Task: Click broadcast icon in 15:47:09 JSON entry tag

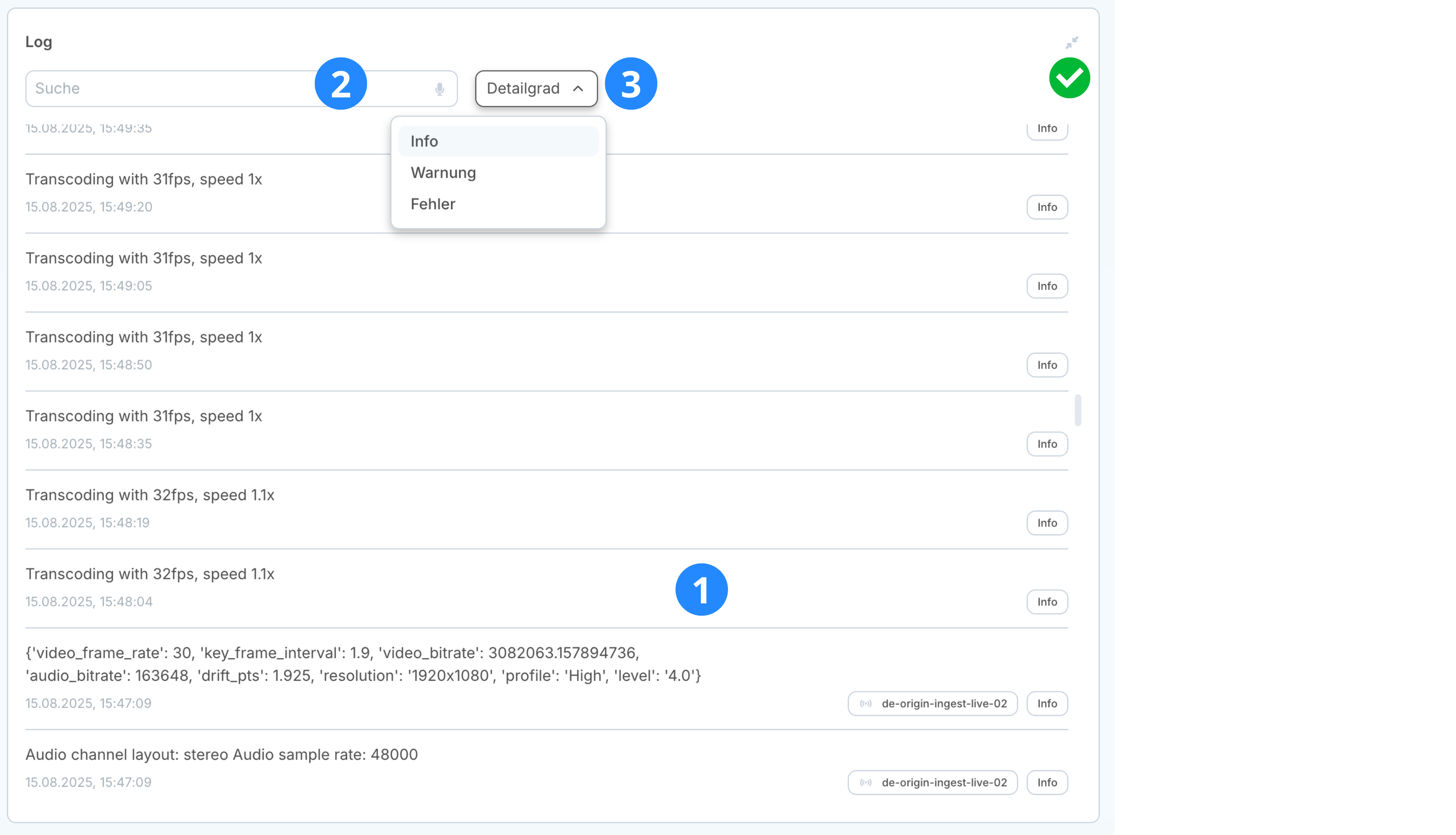Action: (x=866, y=704)
